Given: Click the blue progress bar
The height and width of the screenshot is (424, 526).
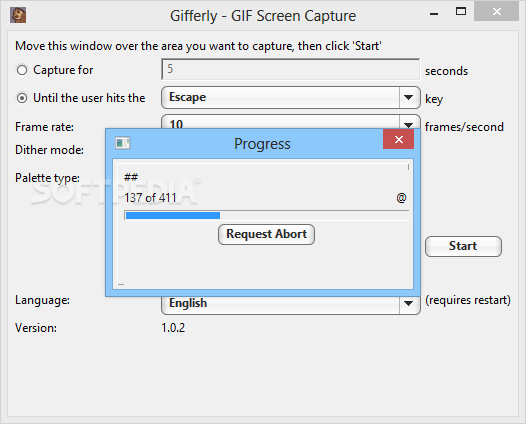Looking at the screenshot, I should (x=266, y=215).
